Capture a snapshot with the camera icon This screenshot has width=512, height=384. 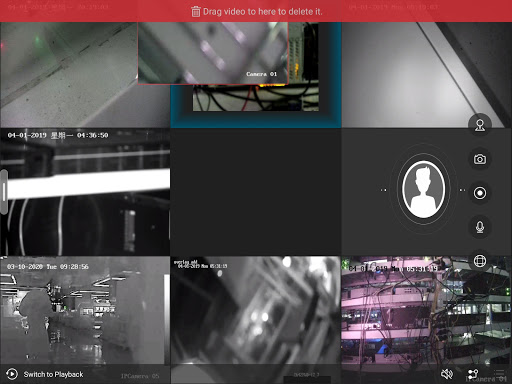pos(480,159)
